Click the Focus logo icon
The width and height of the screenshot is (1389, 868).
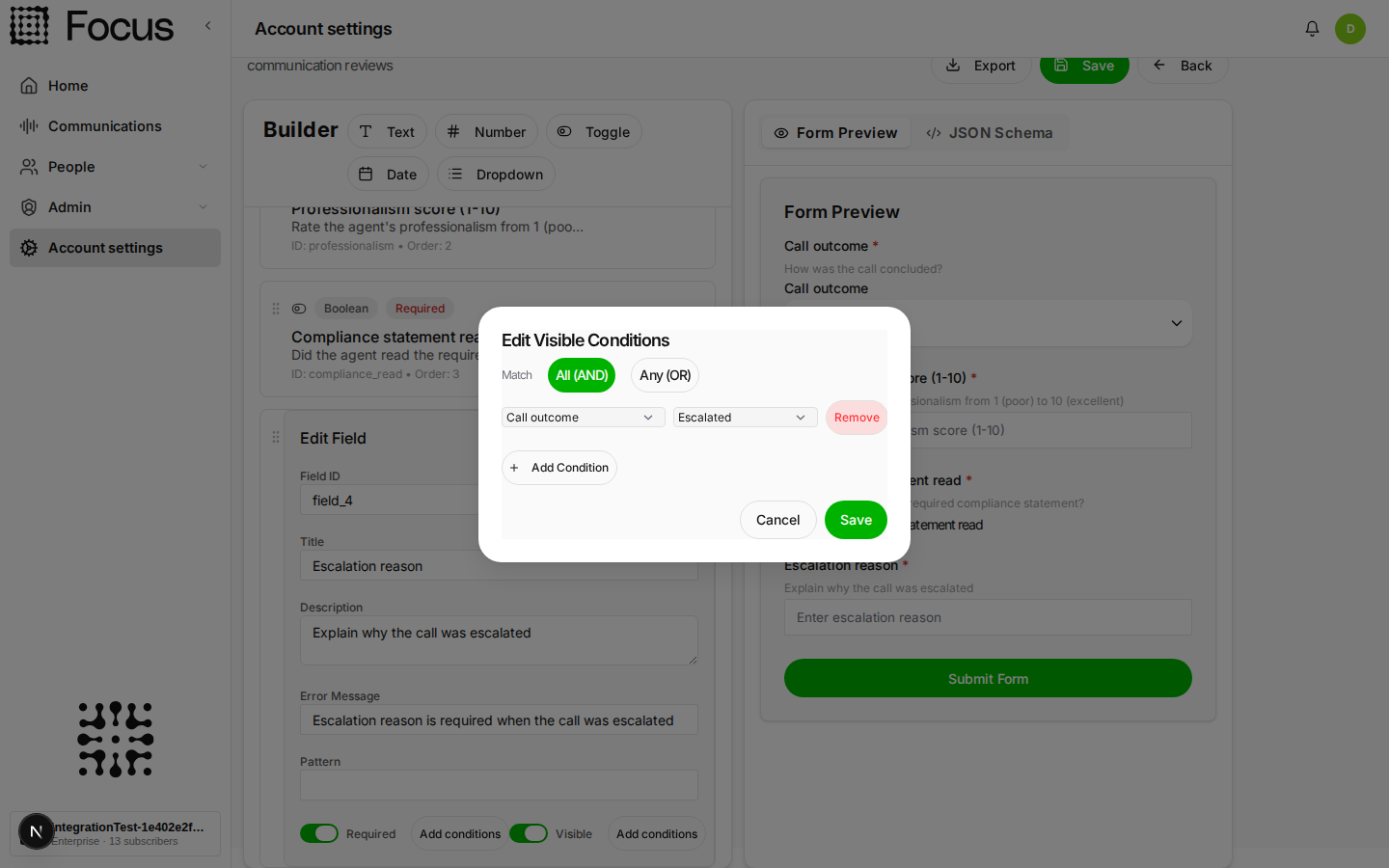point(29,26)
